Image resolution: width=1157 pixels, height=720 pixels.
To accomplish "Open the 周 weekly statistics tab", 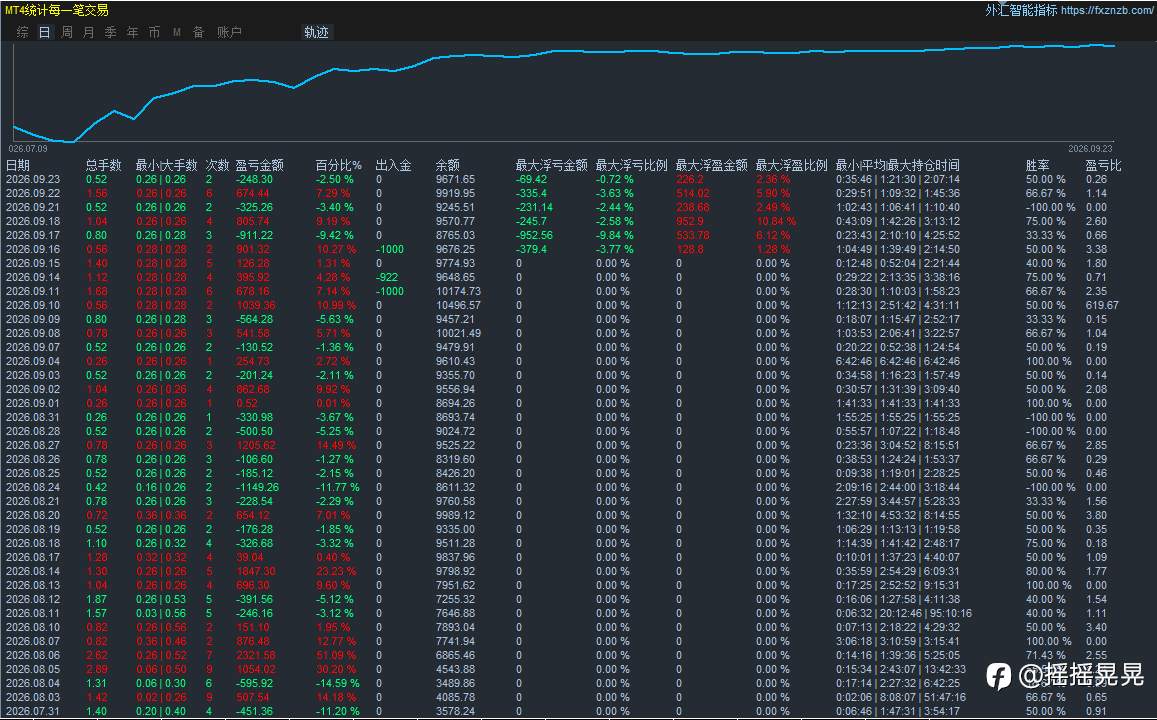I will coord(67,32).
